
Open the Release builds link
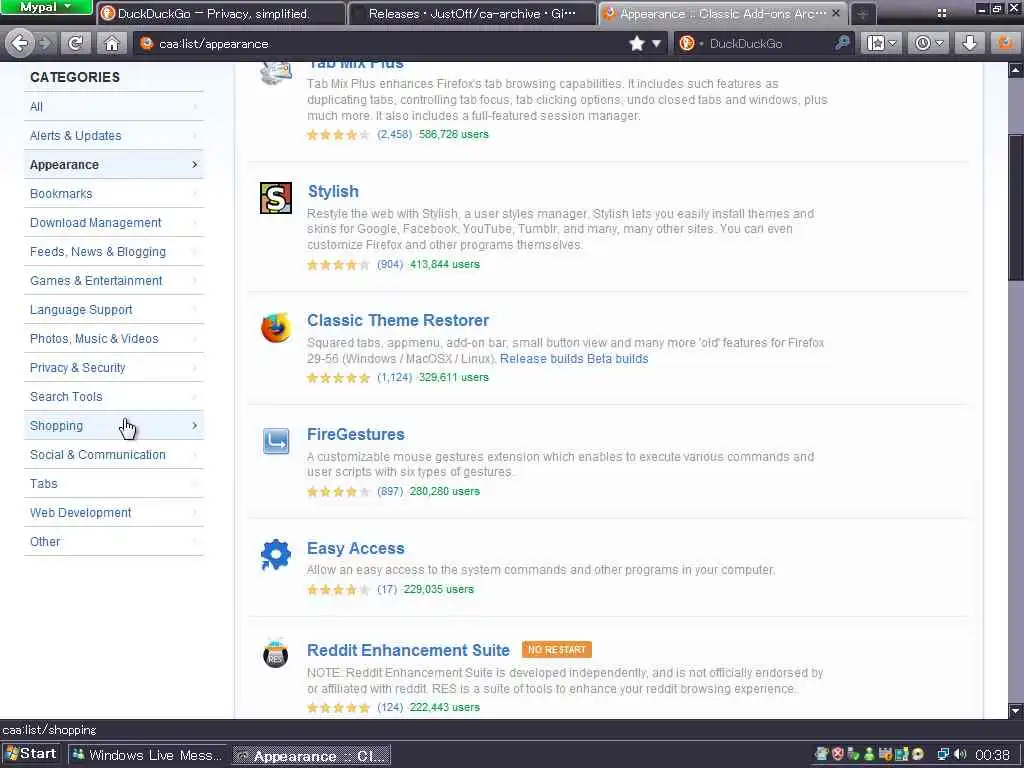pyautogui.click(x=541, y=359)
